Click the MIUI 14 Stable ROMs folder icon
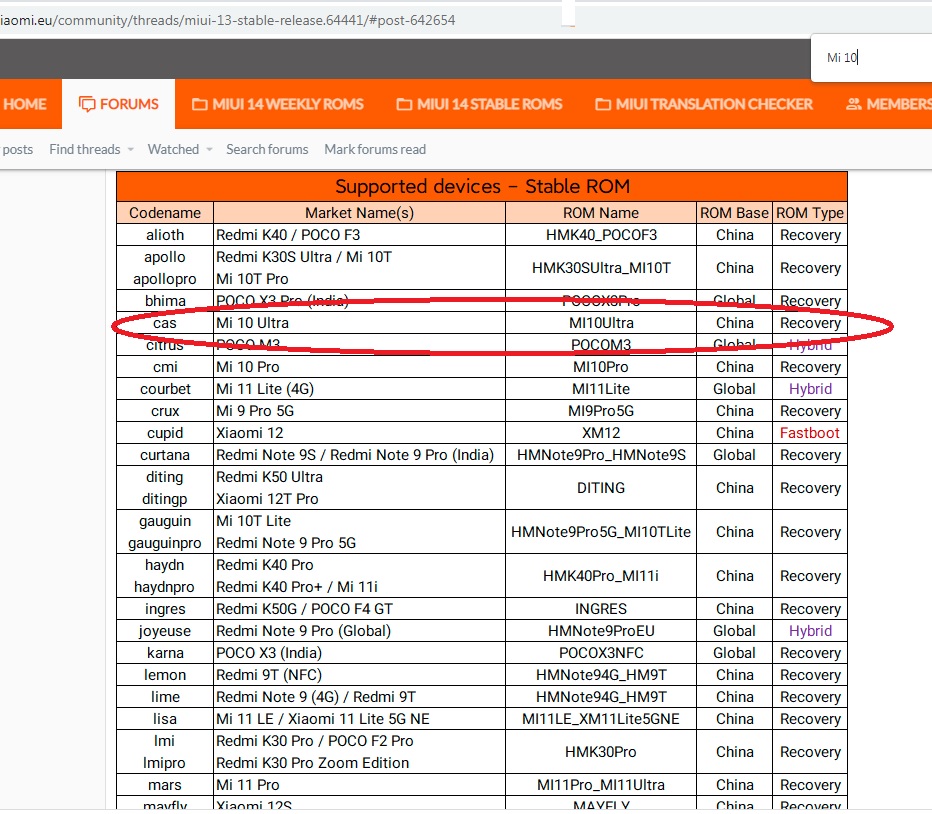Screen dimensions: 932x814 (404, 105)
